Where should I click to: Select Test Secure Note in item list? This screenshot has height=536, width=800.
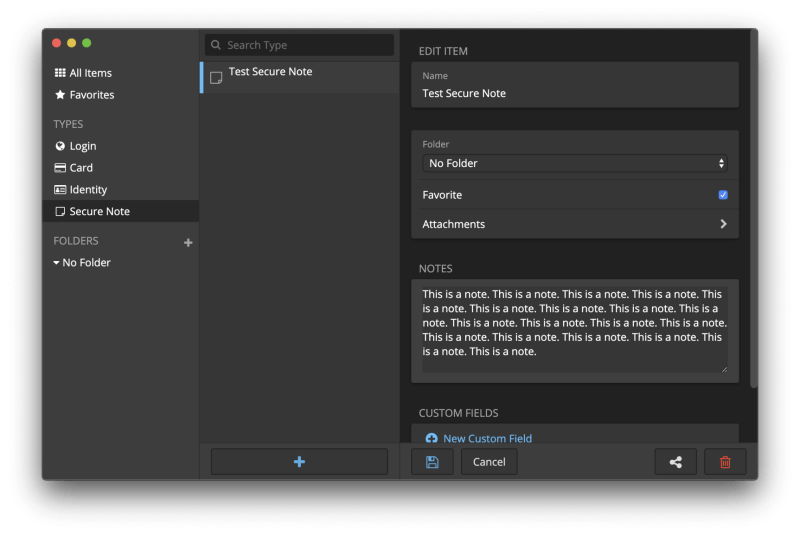tap(300, 77)
